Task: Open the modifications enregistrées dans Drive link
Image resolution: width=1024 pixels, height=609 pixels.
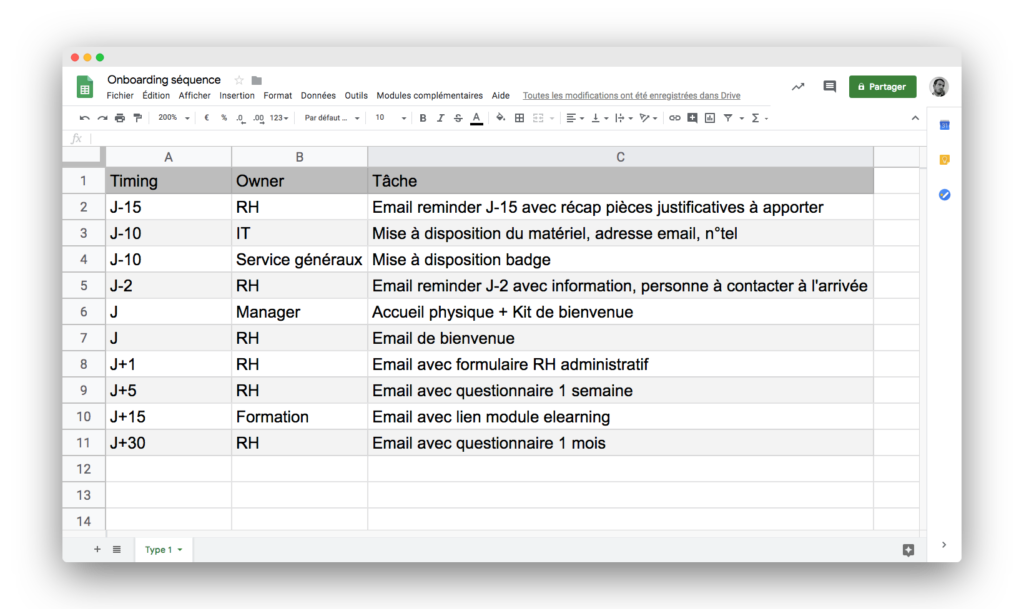Action: [632, 95]
